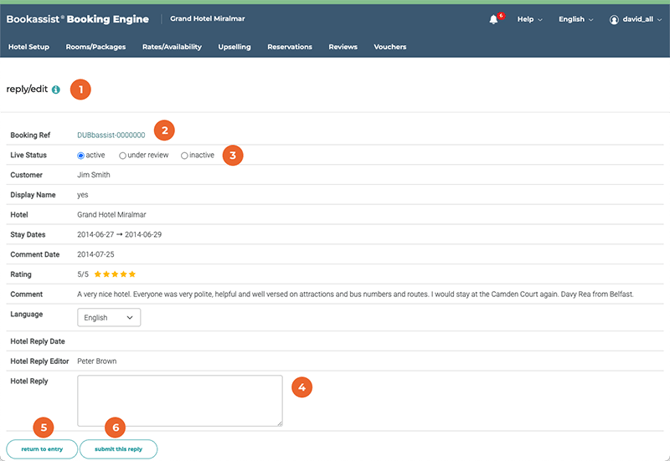
Task: Open the Vouchers menu
Action: (390, 47)
